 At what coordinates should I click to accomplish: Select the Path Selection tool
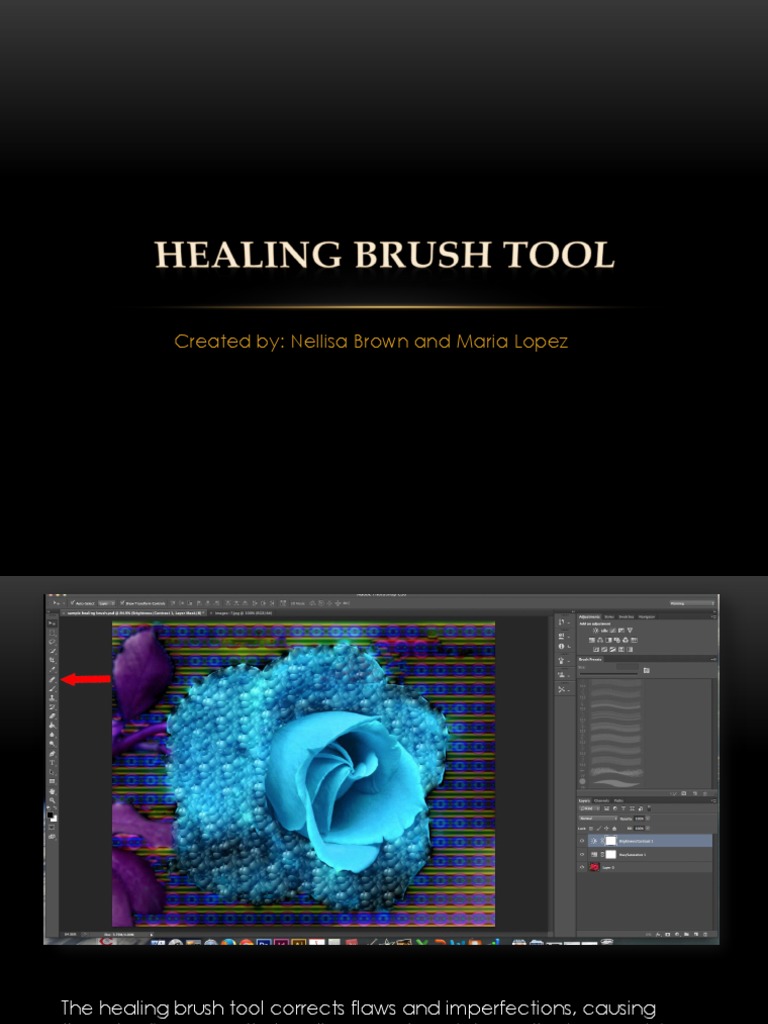click(x=52, y=772)
